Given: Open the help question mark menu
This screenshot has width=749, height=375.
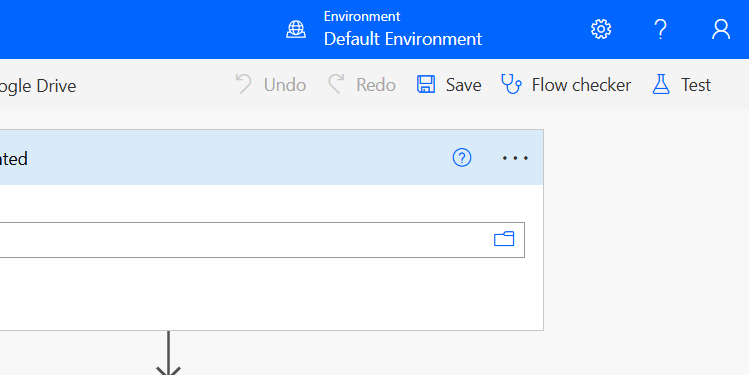Looking at the screenshot, I should [660, 30].
